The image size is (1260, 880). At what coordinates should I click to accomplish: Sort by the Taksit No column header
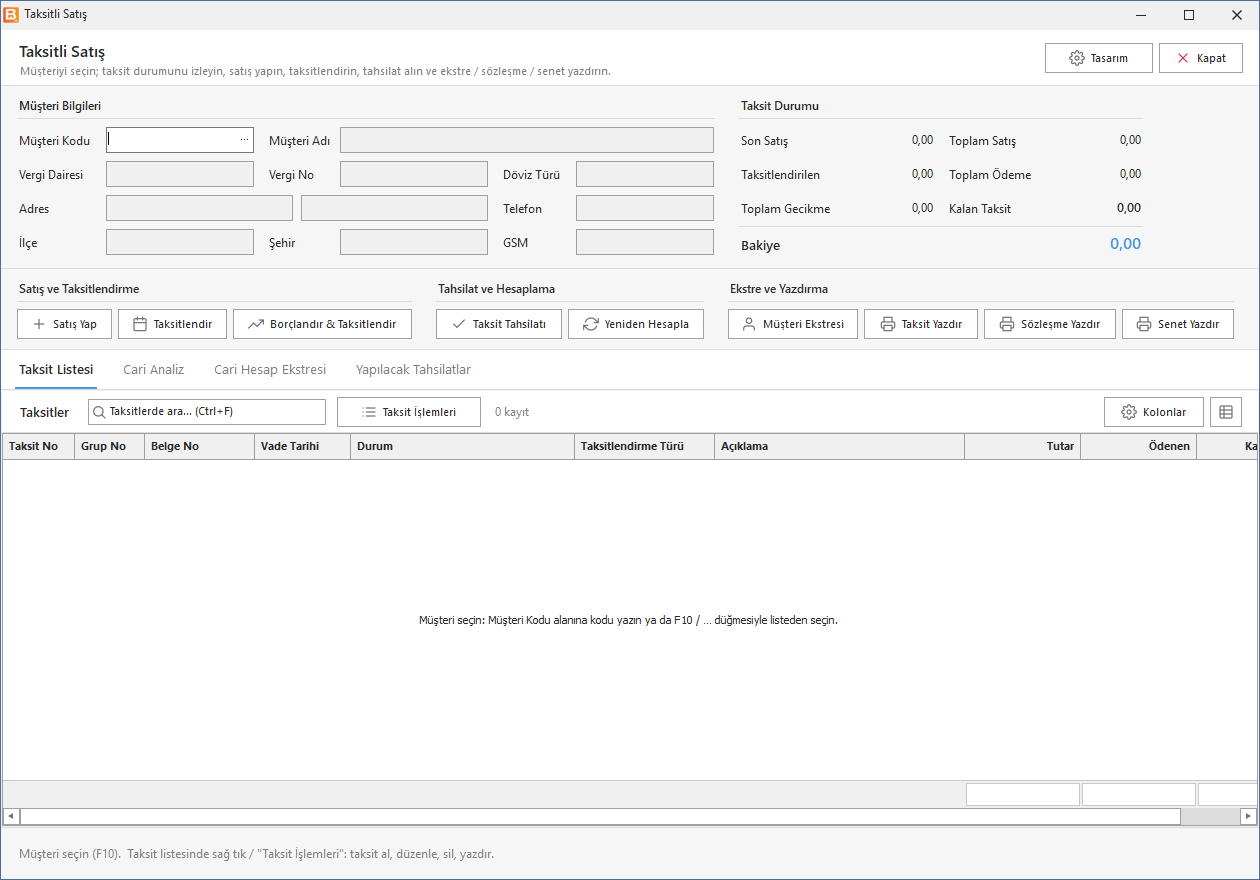click(38, 446)
